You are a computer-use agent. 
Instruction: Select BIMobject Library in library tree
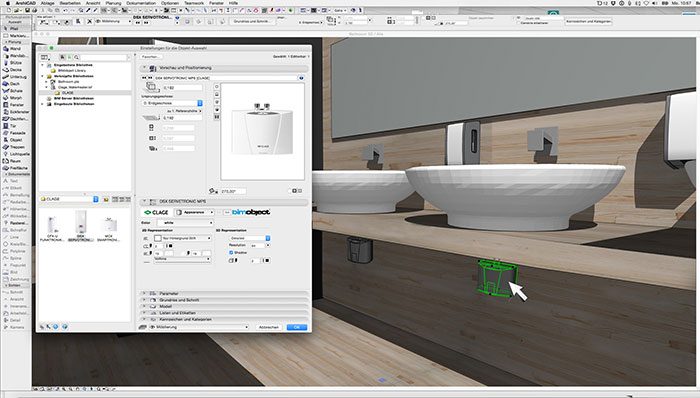[71, 70]
